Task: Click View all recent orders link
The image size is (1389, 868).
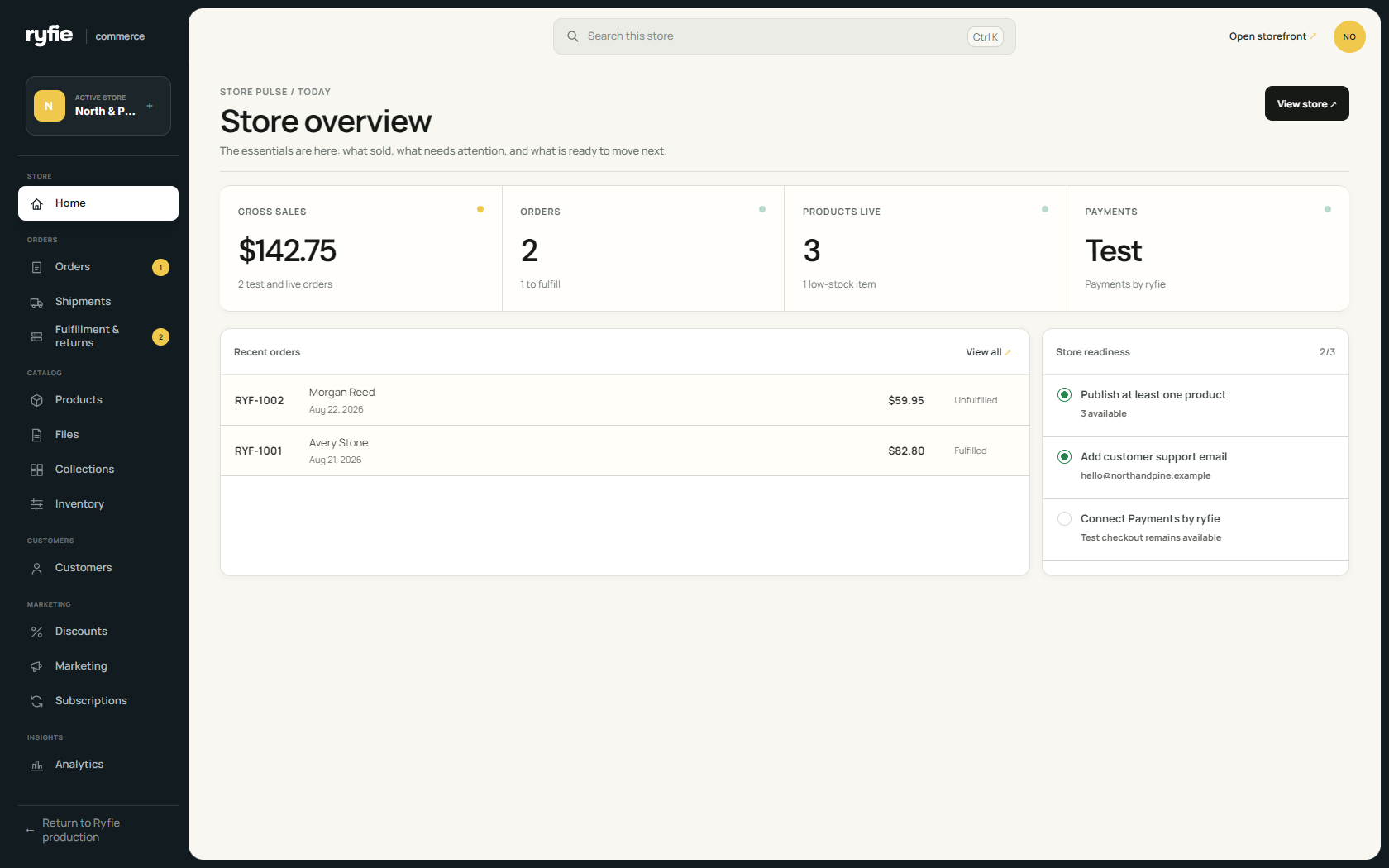Action: click(988, 352)
